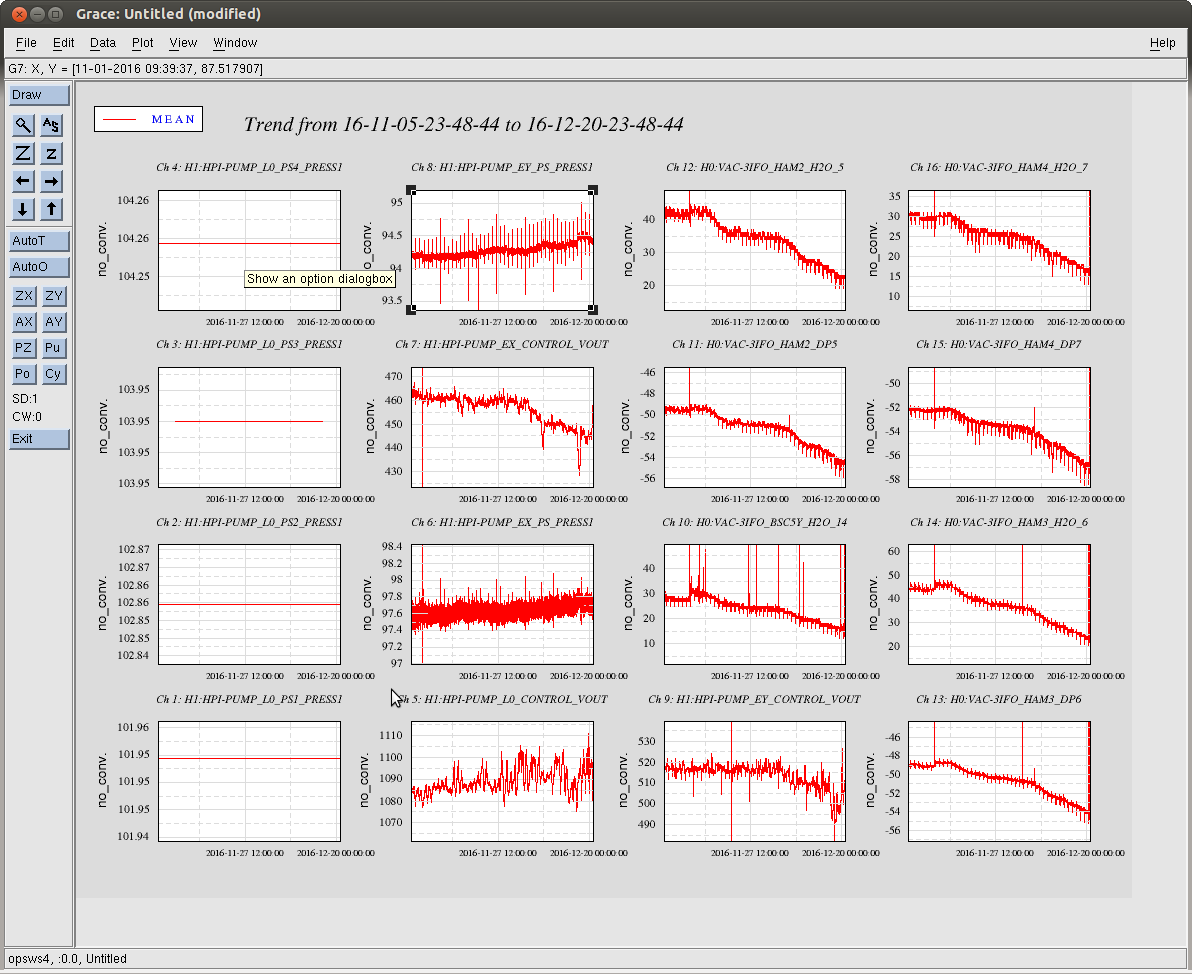The image size is (1192, 974).
Task: Click the "1110" tick label on Ch 5
Action: (x=391, y=735)
